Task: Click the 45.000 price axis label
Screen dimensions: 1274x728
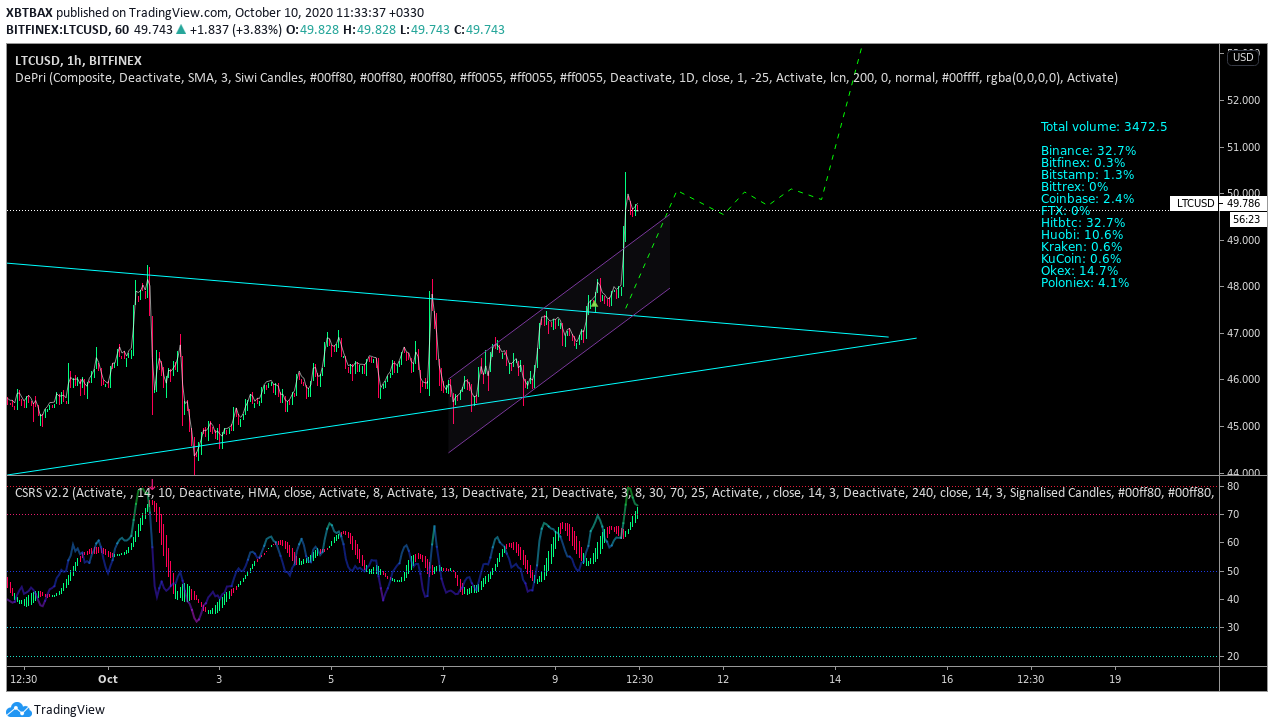Action: [1244, 426]
